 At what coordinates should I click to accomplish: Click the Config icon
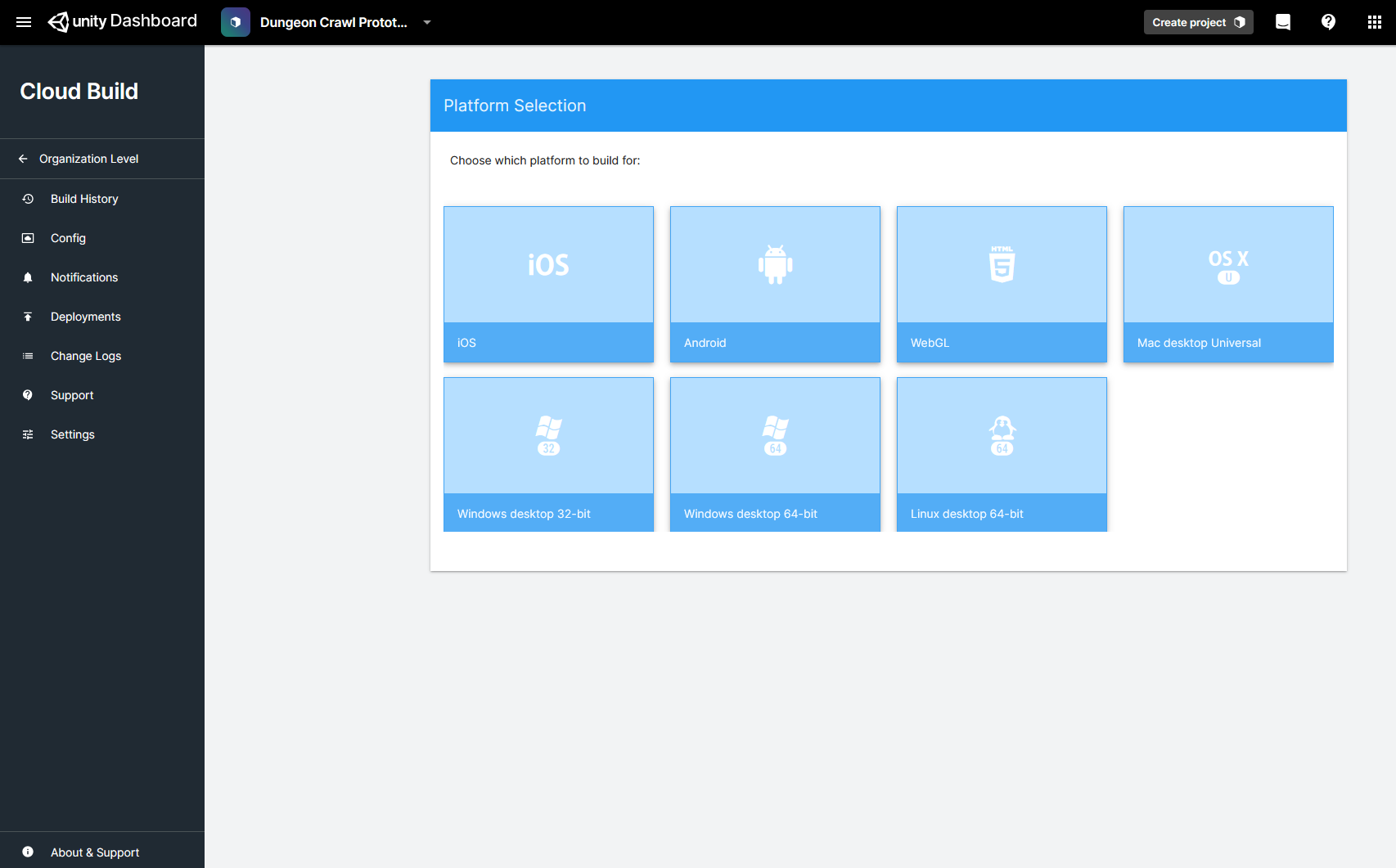(28, 238)
